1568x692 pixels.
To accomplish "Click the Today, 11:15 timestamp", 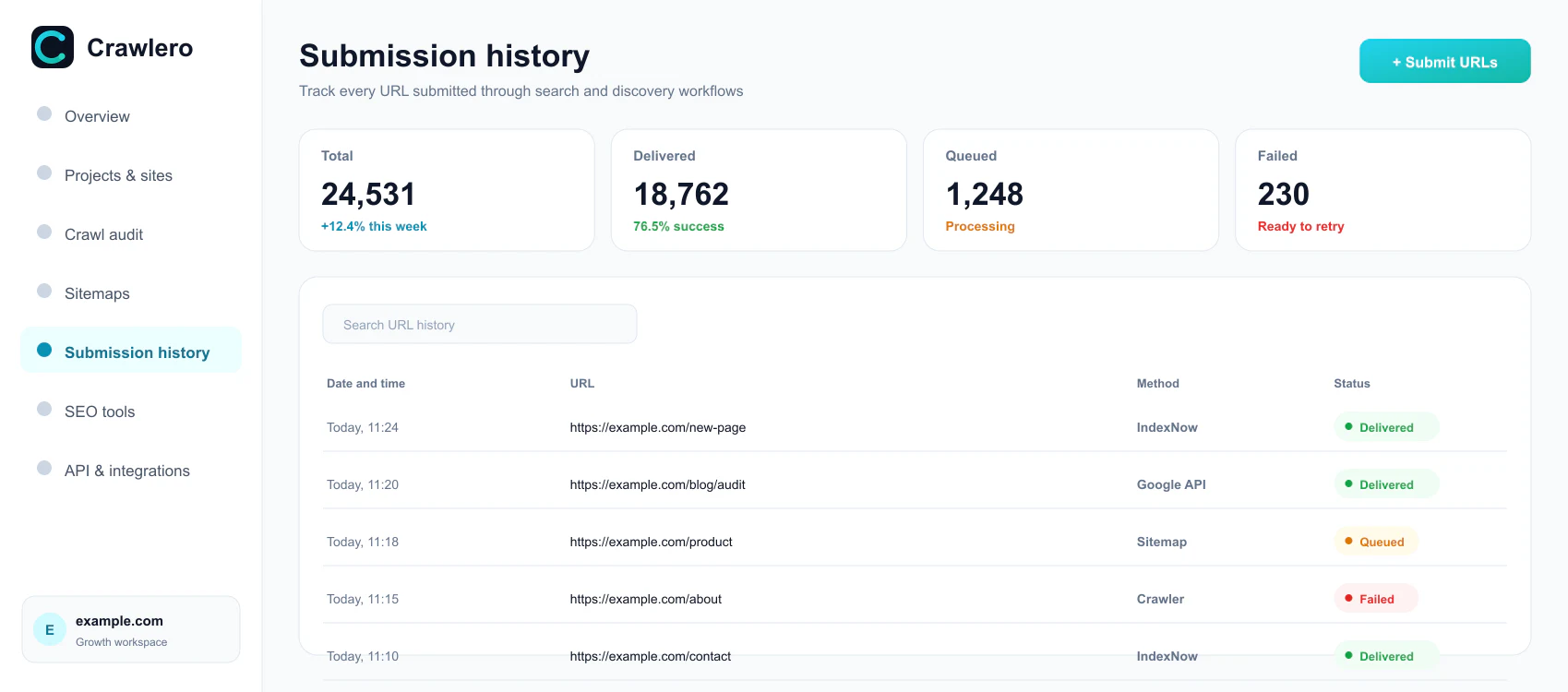I will click(363, 599).
